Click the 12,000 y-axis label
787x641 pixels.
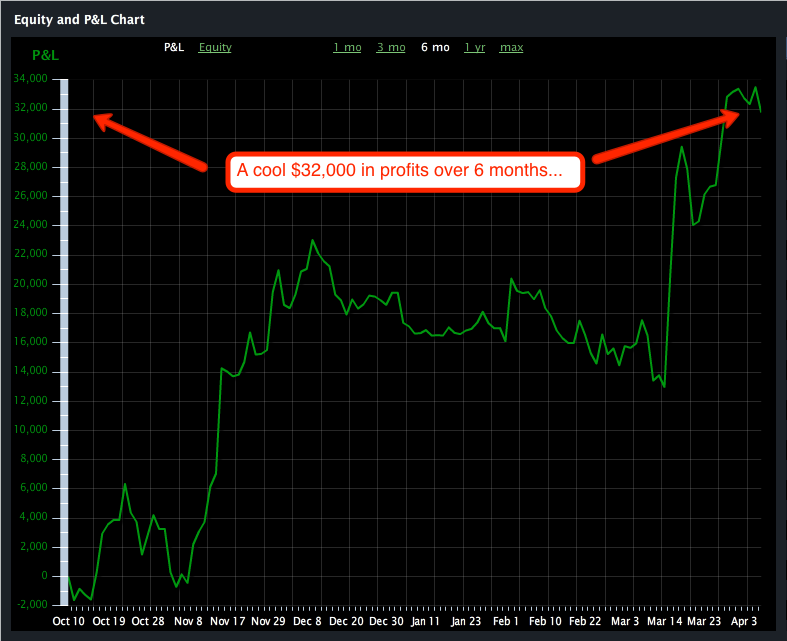pos(30,400)
